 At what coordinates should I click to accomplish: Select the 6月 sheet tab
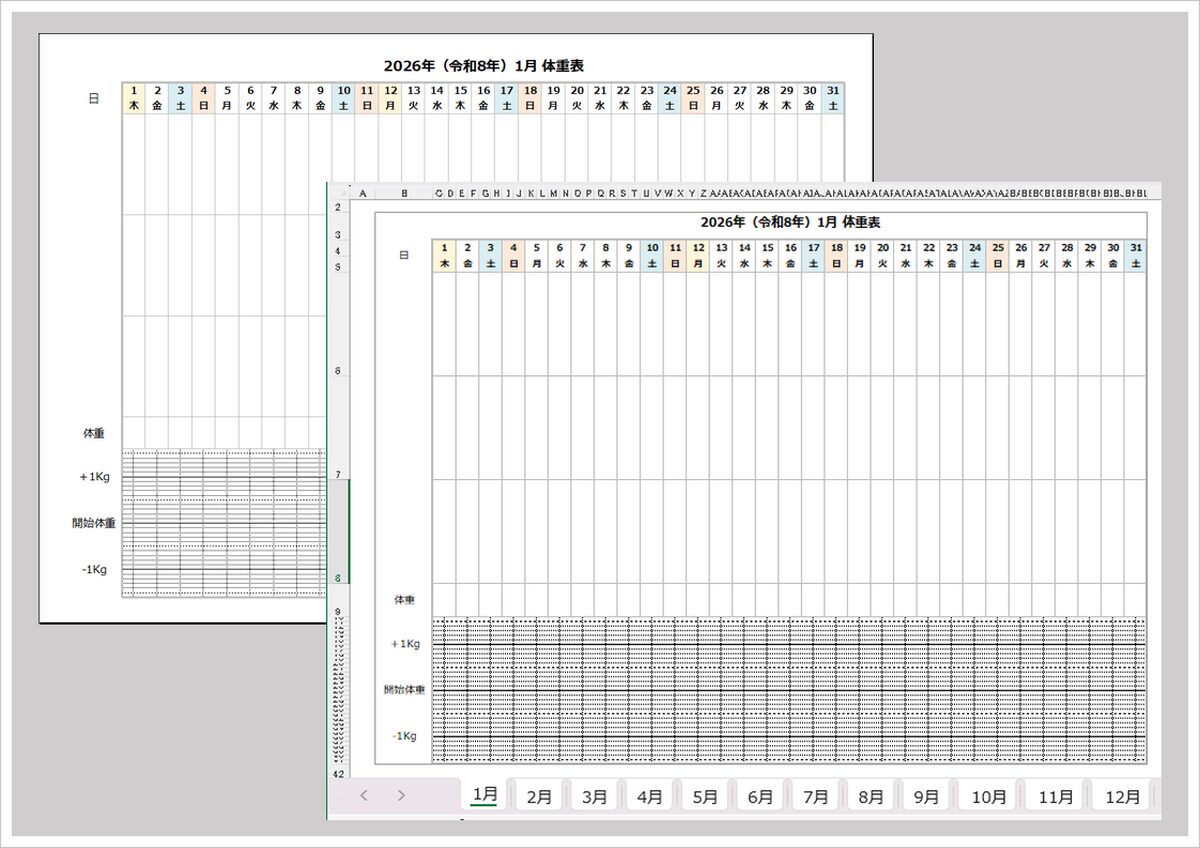click(x=760, y=797)
